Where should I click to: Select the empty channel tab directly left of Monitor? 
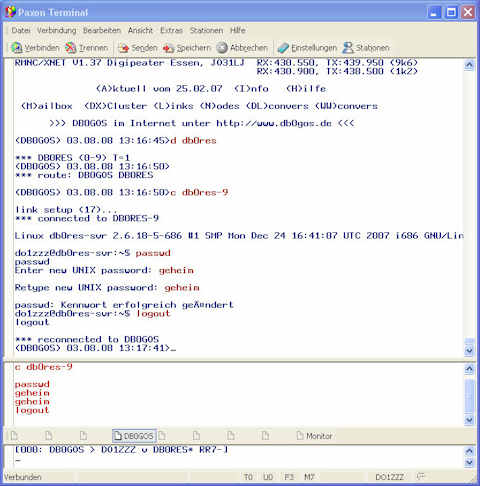(x=265, y=436)
